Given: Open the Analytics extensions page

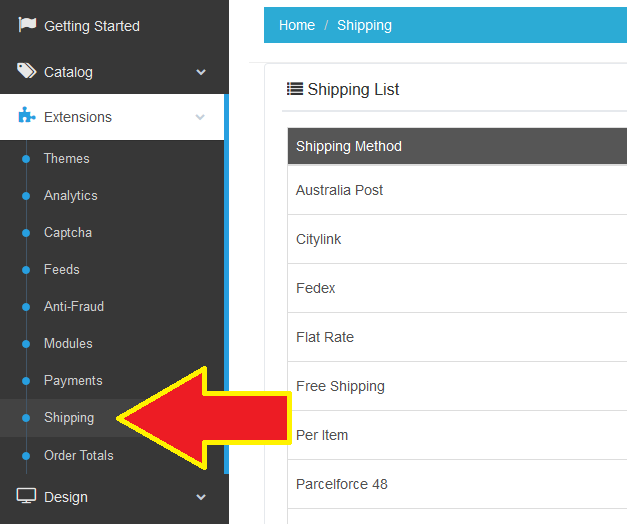Looking at the screenshot, I should click(x=70, y=195).
